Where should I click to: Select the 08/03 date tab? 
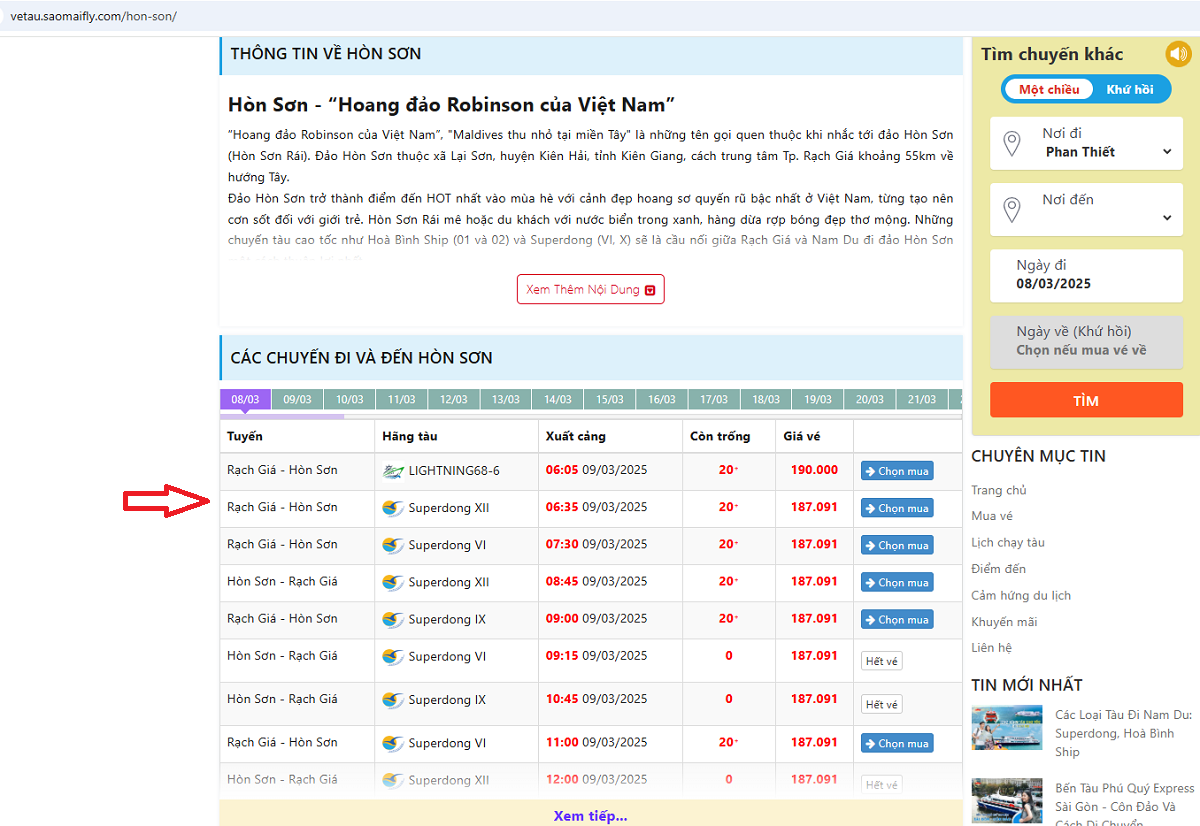pos(245,399)
